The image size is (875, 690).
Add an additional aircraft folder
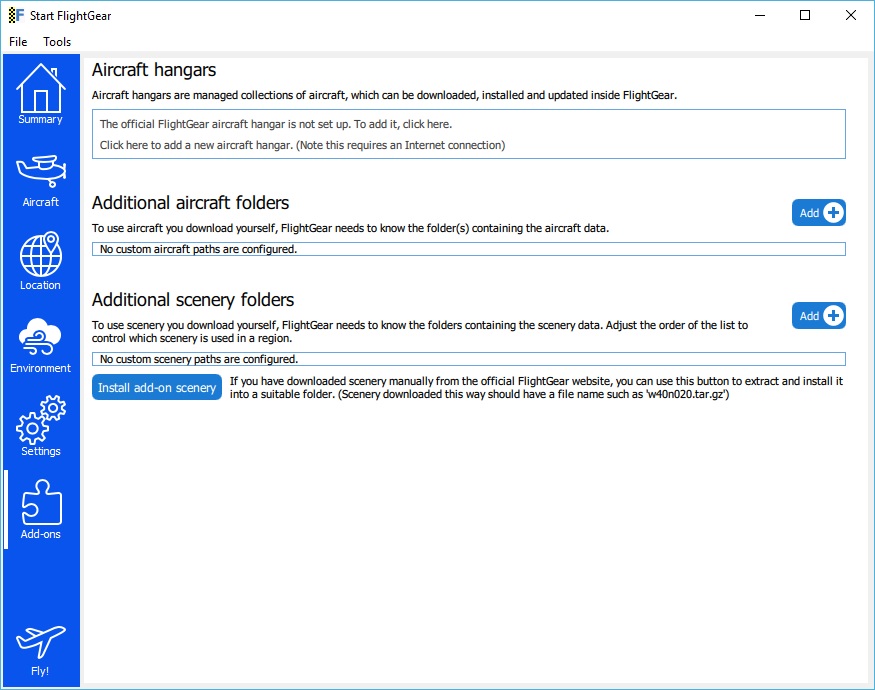[819, 213]
